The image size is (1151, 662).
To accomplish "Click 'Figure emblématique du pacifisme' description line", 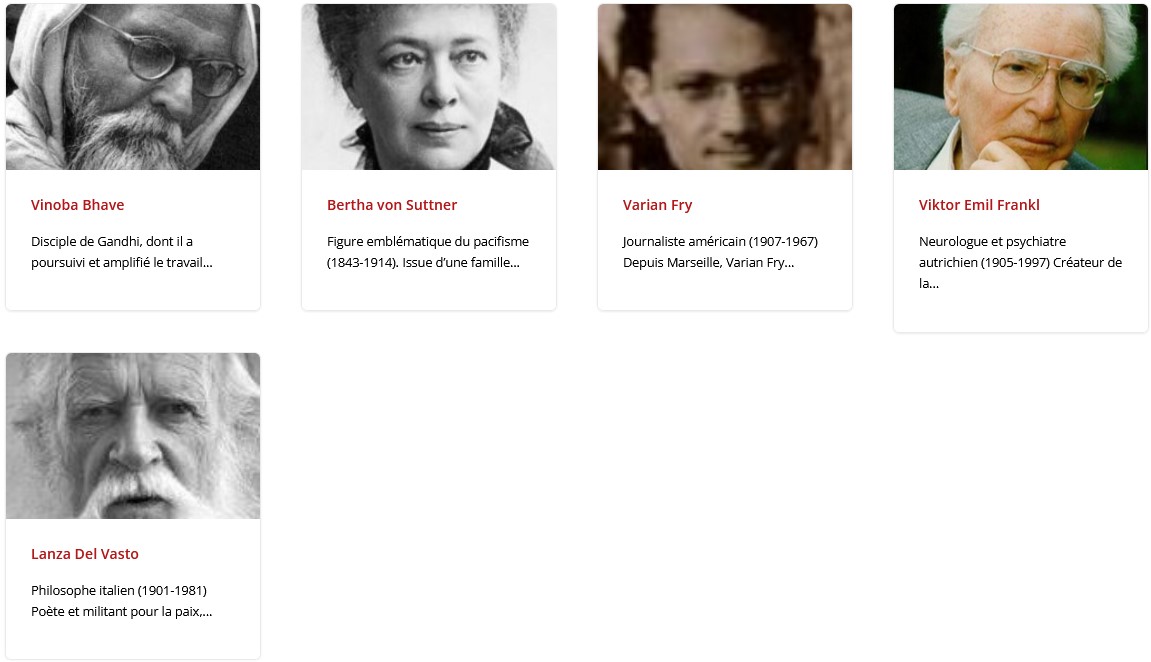I will coord(428,241).
